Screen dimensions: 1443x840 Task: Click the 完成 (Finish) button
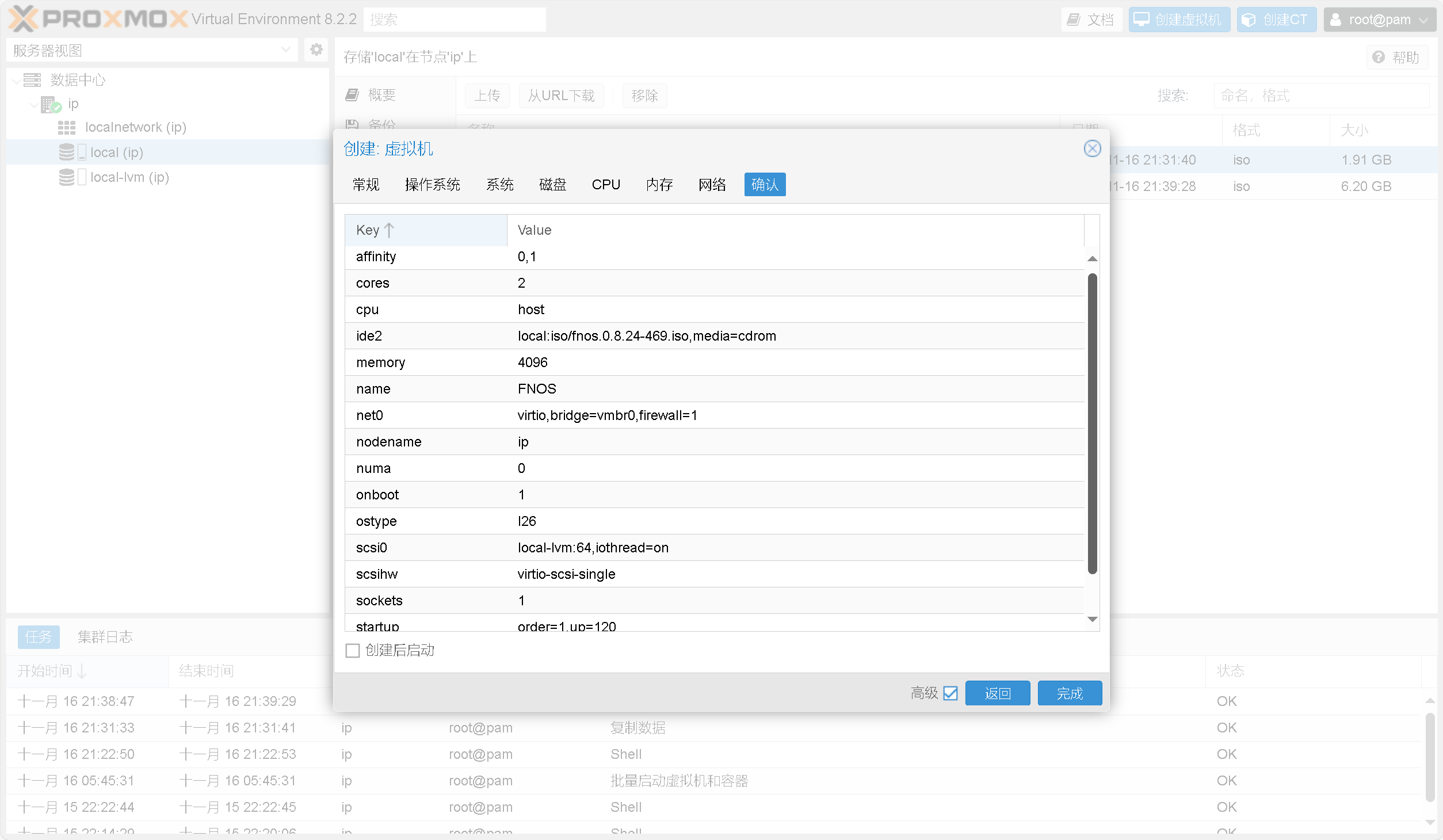1069,693
